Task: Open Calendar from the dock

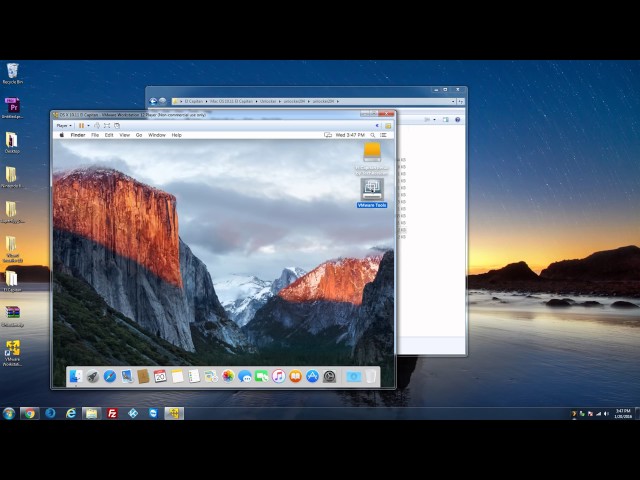Action: tap(160, 376)
